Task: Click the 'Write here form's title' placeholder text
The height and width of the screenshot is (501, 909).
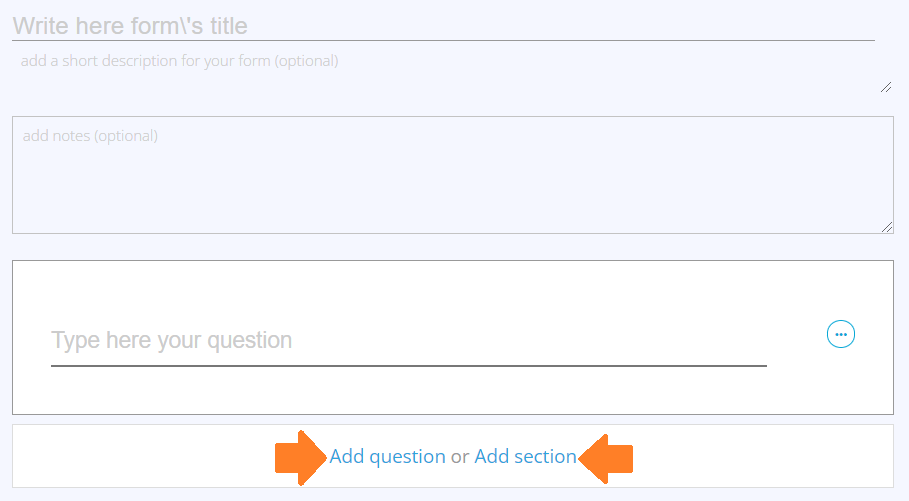Action: click(x=130, y=26)
